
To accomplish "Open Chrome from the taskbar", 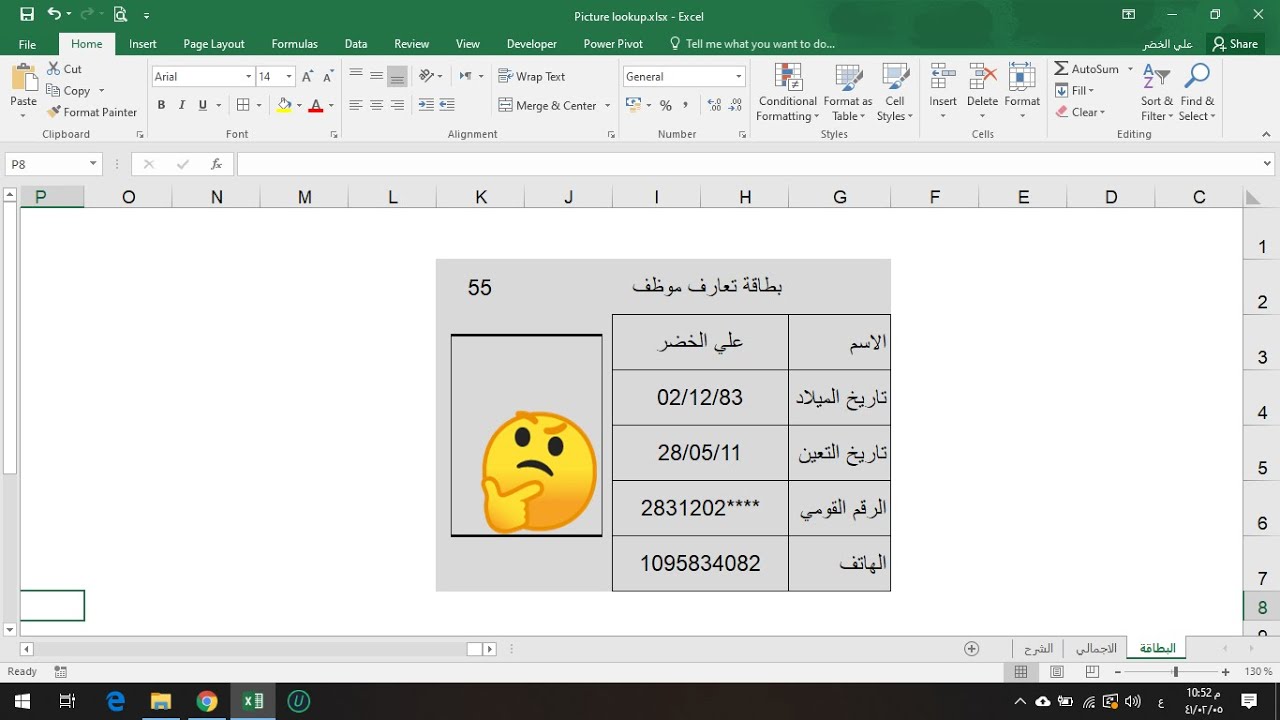I will click(207, 701).
